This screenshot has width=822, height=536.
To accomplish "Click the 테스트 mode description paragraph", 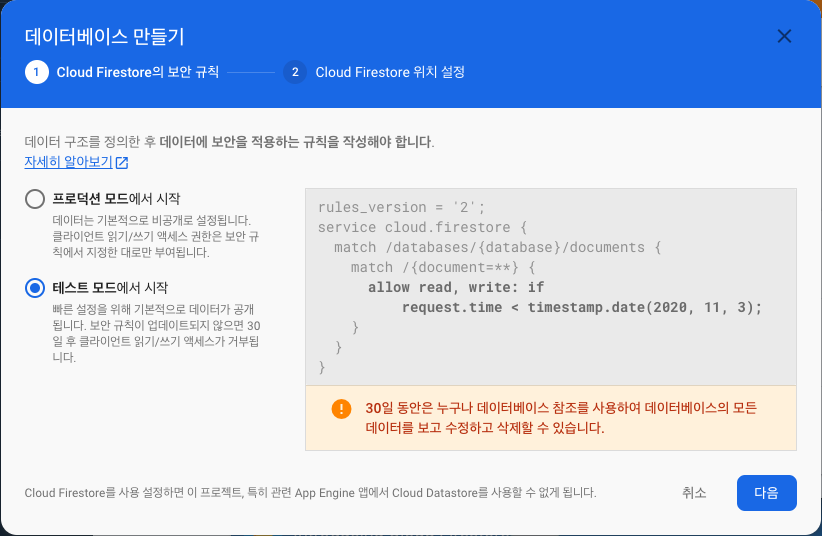I will point(156,333).
